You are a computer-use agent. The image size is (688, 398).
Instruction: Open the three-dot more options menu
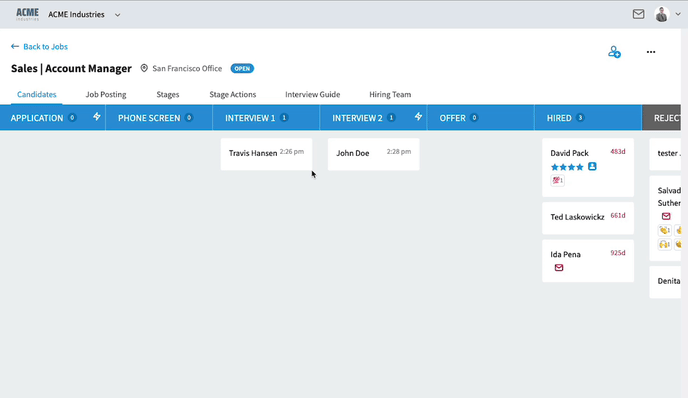coord(651,52)
